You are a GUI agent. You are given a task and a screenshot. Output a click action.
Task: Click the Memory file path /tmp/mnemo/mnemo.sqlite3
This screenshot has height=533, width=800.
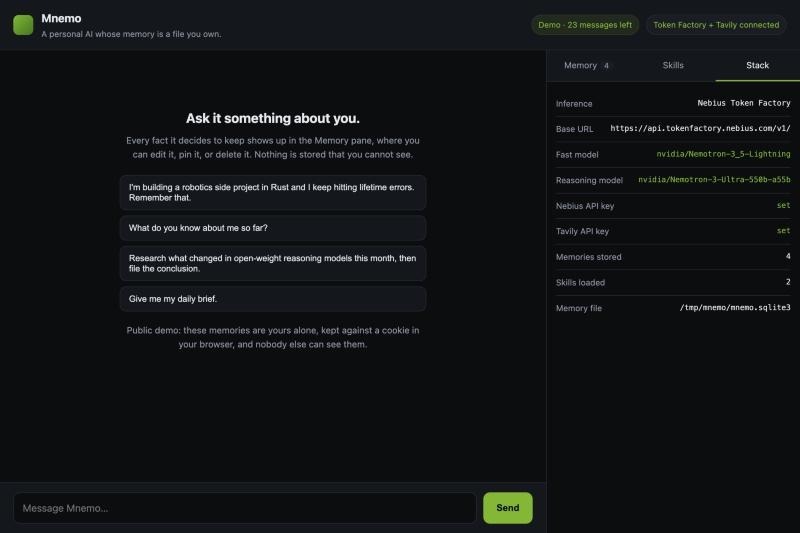coord(735,308)
